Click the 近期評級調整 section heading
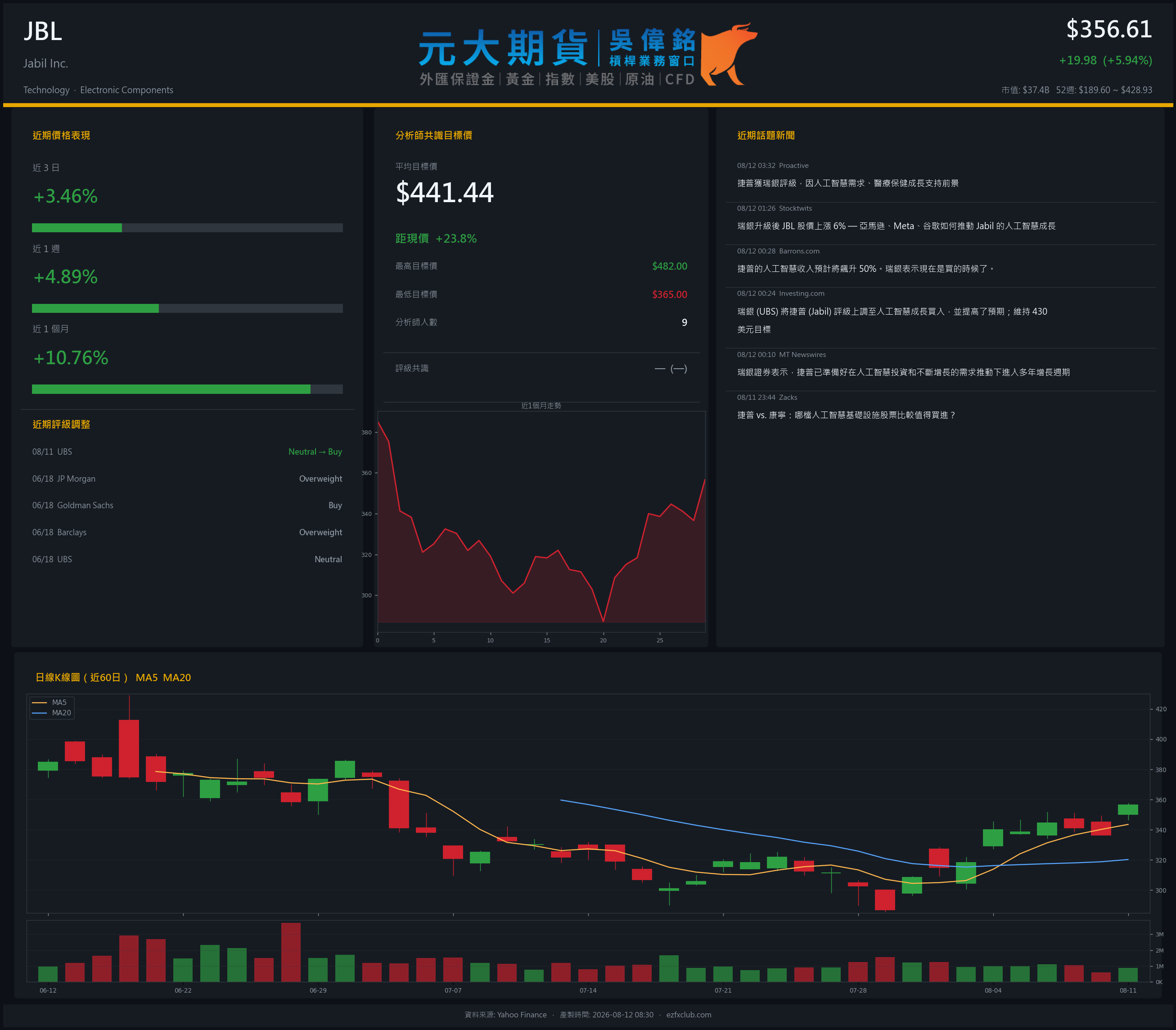The width and height of the screenshot is (1176, 1030). [x=62, y=424]
